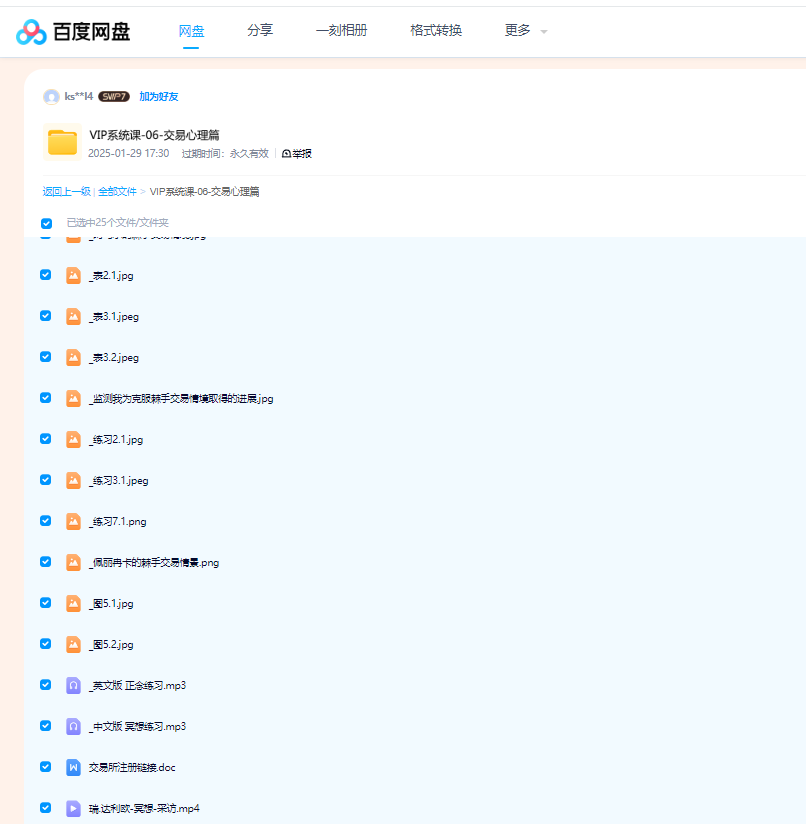Go back via 返回上一级 link
The width and height of the screenshot is (806, 824).
tap(66, 191)
